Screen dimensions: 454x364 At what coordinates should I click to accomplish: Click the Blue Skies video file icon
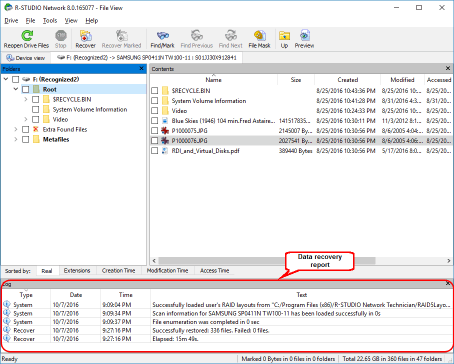point(165,121)
